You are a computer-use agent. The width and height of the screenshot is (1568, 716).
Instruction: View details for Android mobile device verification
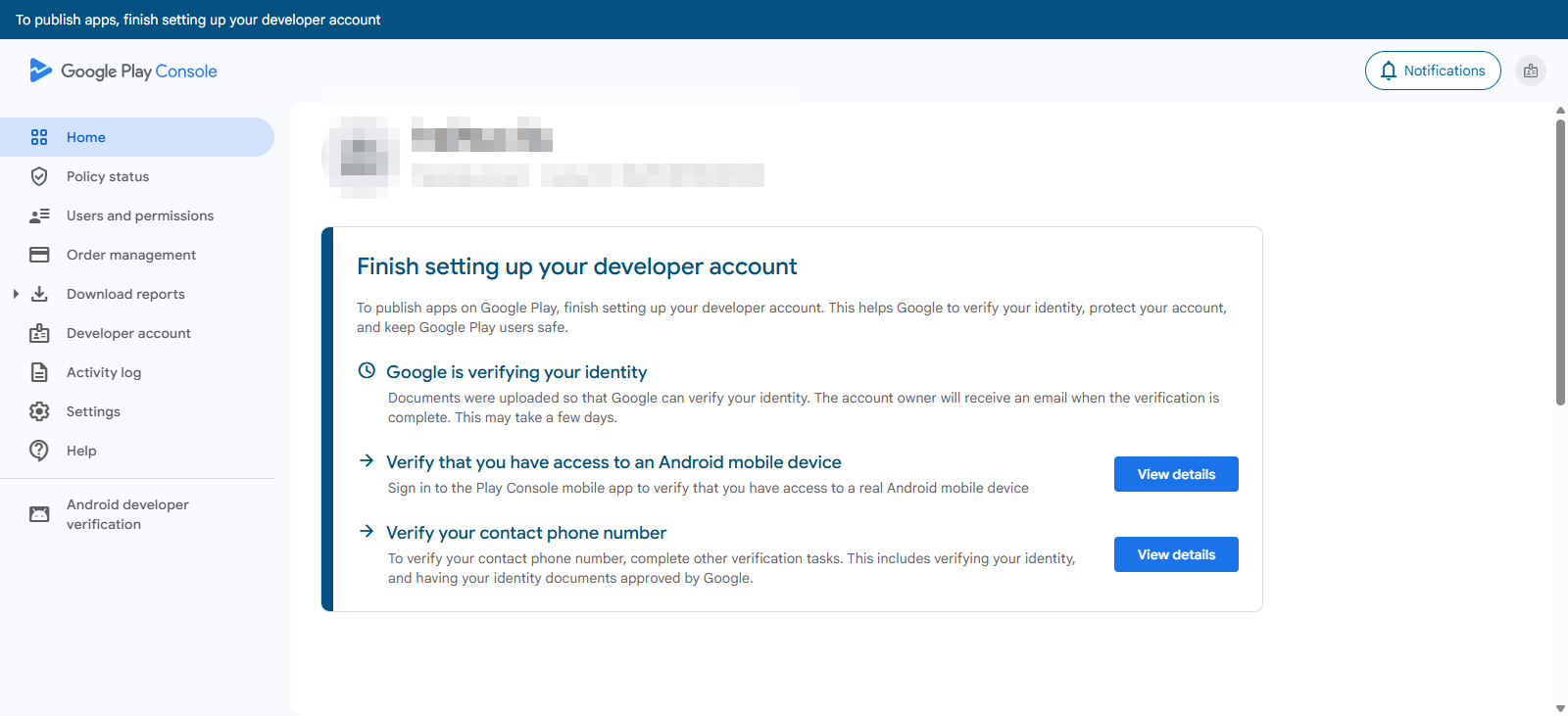coord(1175,474)
